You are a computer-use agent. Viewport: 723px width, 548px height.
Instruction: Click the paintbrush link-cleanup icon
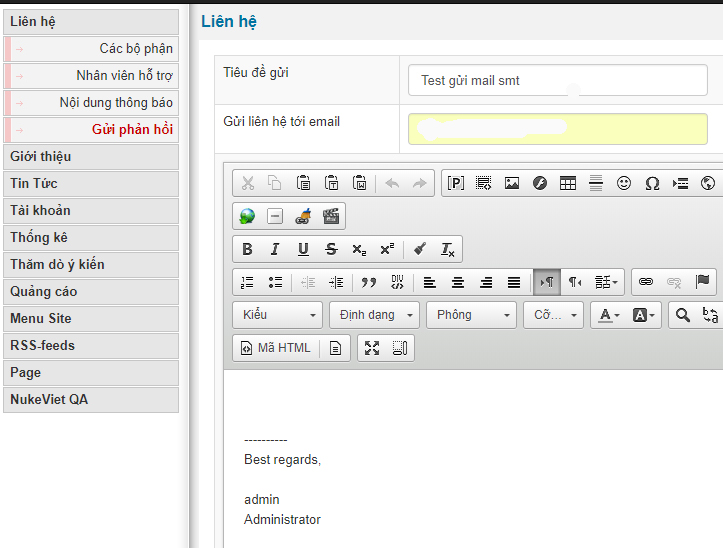point(303,216)
